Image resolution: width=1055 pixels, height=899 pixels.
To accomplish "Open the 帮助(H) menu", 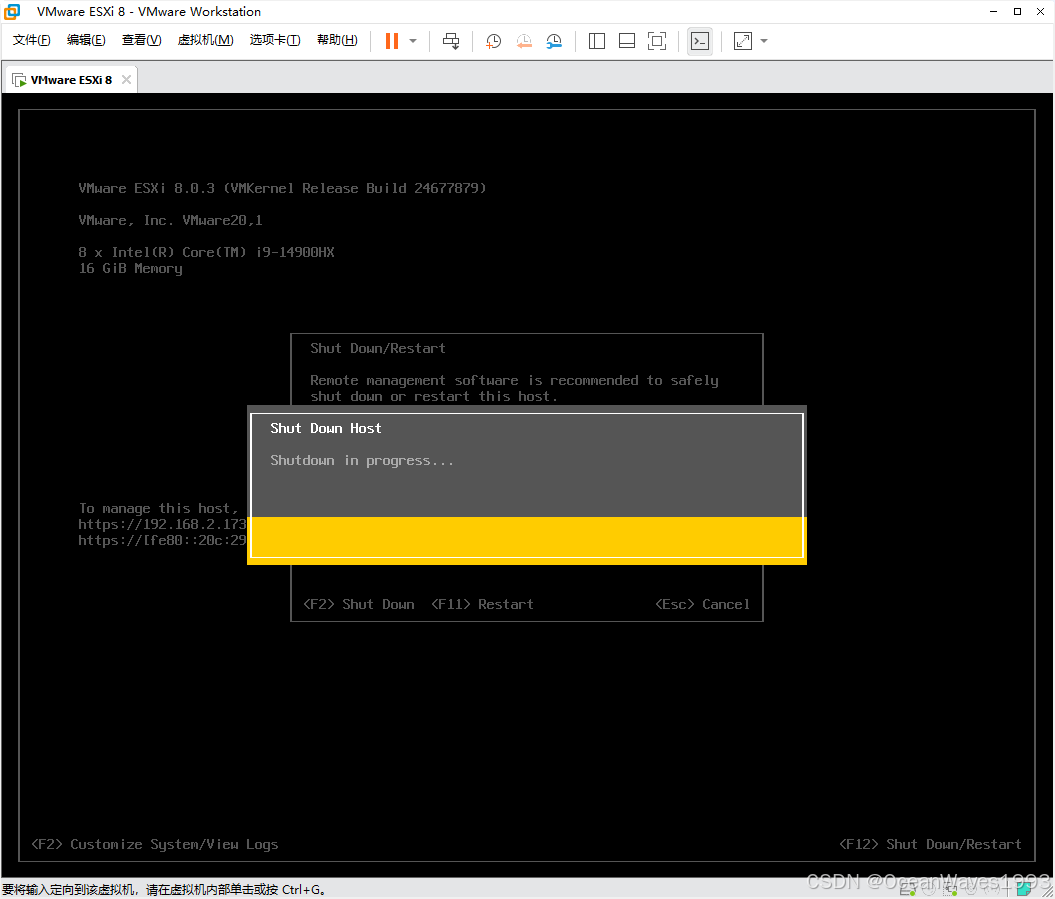I will tap(337, 40).
